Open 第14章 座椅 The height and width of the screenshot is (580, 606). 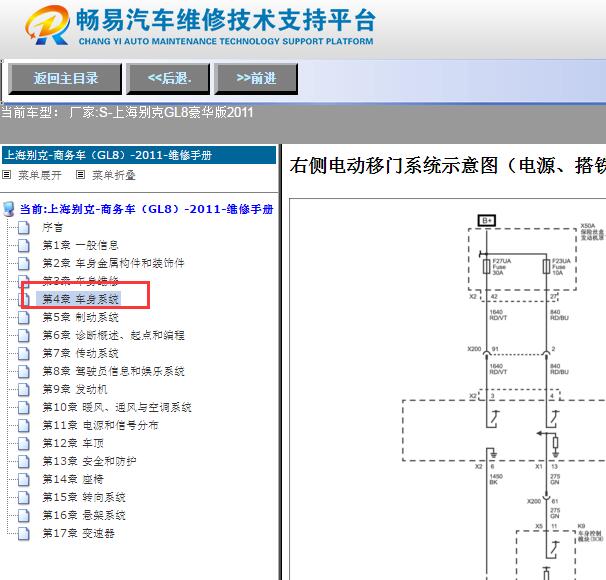tap(73, 480)
